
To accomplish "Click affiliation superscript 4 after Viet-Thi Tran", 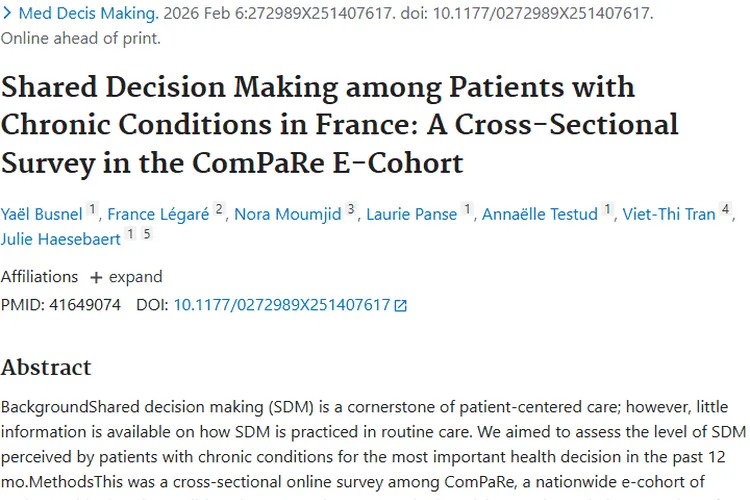I will coord(727,210).
